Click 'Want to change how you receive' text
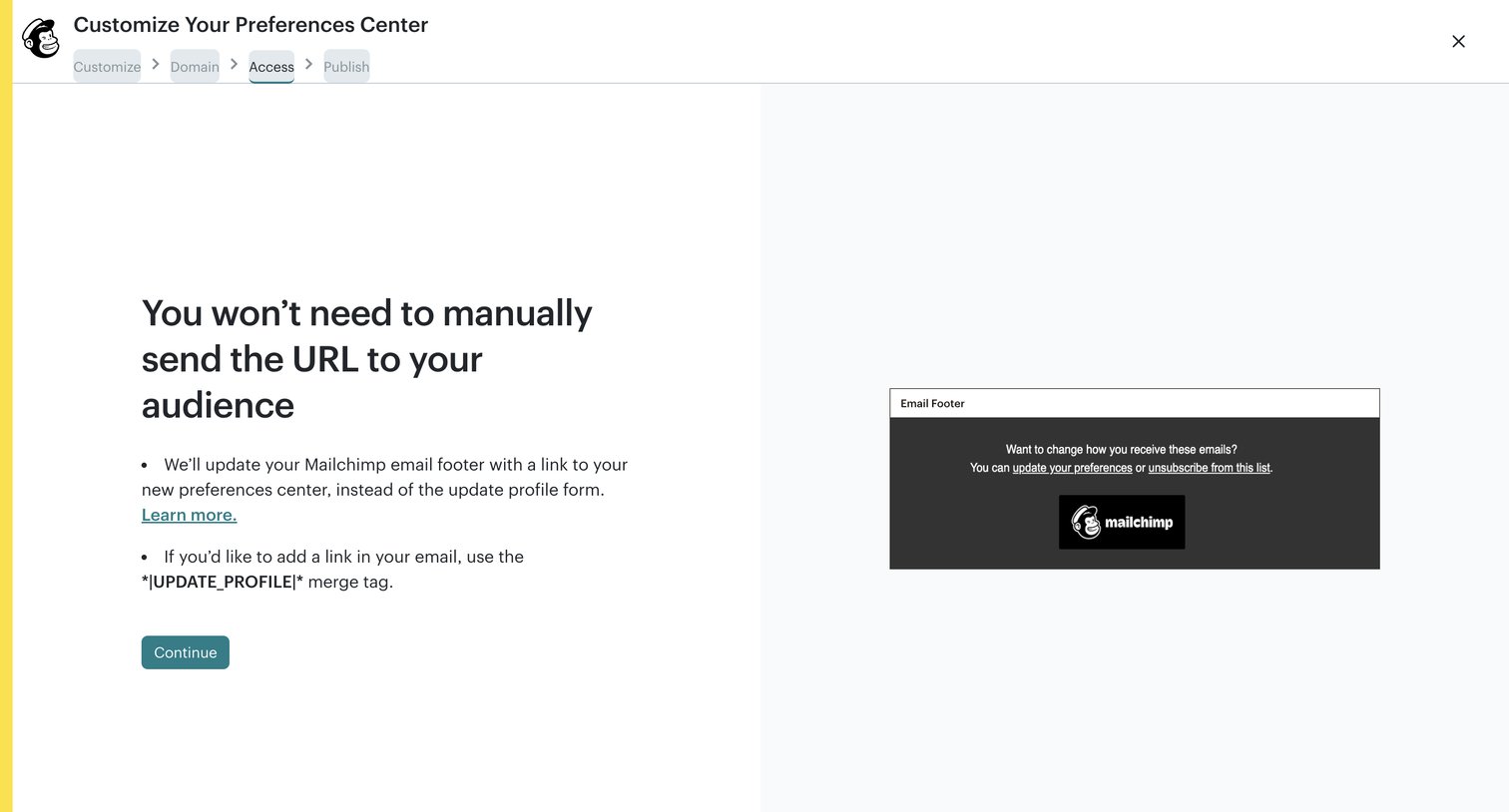Screen dimensions: 1509x812 (x=1122, y=450)
